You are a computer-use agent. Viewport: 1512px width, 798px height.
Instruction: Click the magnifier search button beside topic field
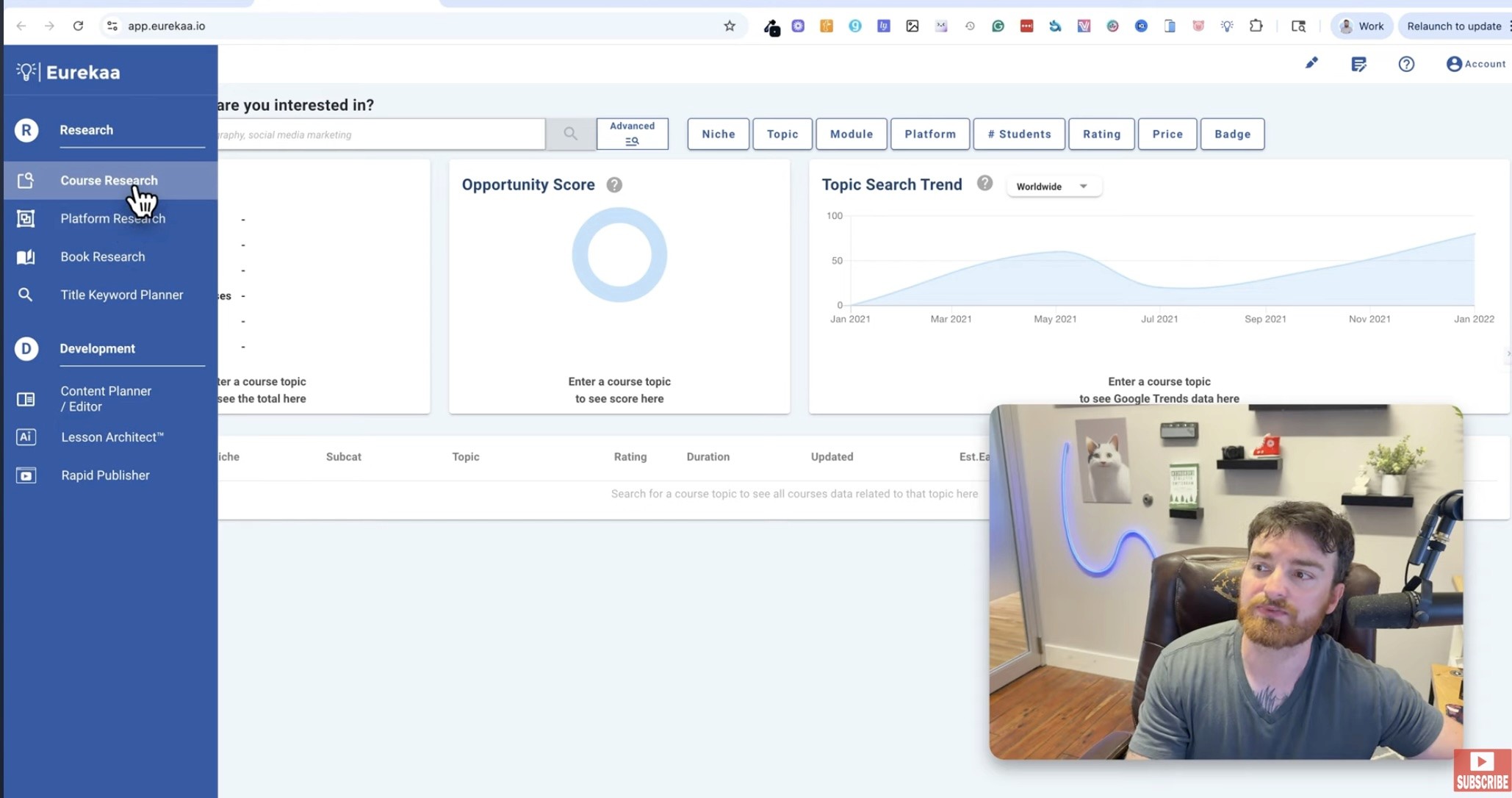[x=570, y=134]
